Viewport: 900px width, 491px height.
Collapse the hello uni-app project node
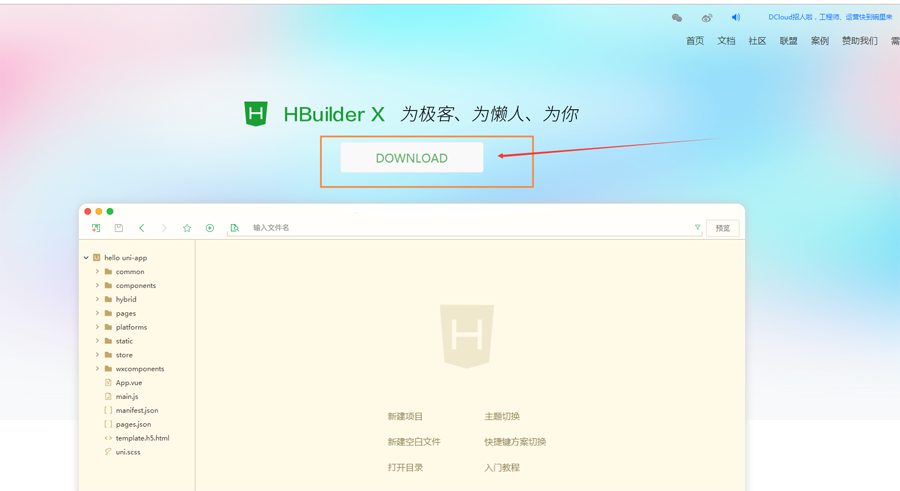pos(86,258)
